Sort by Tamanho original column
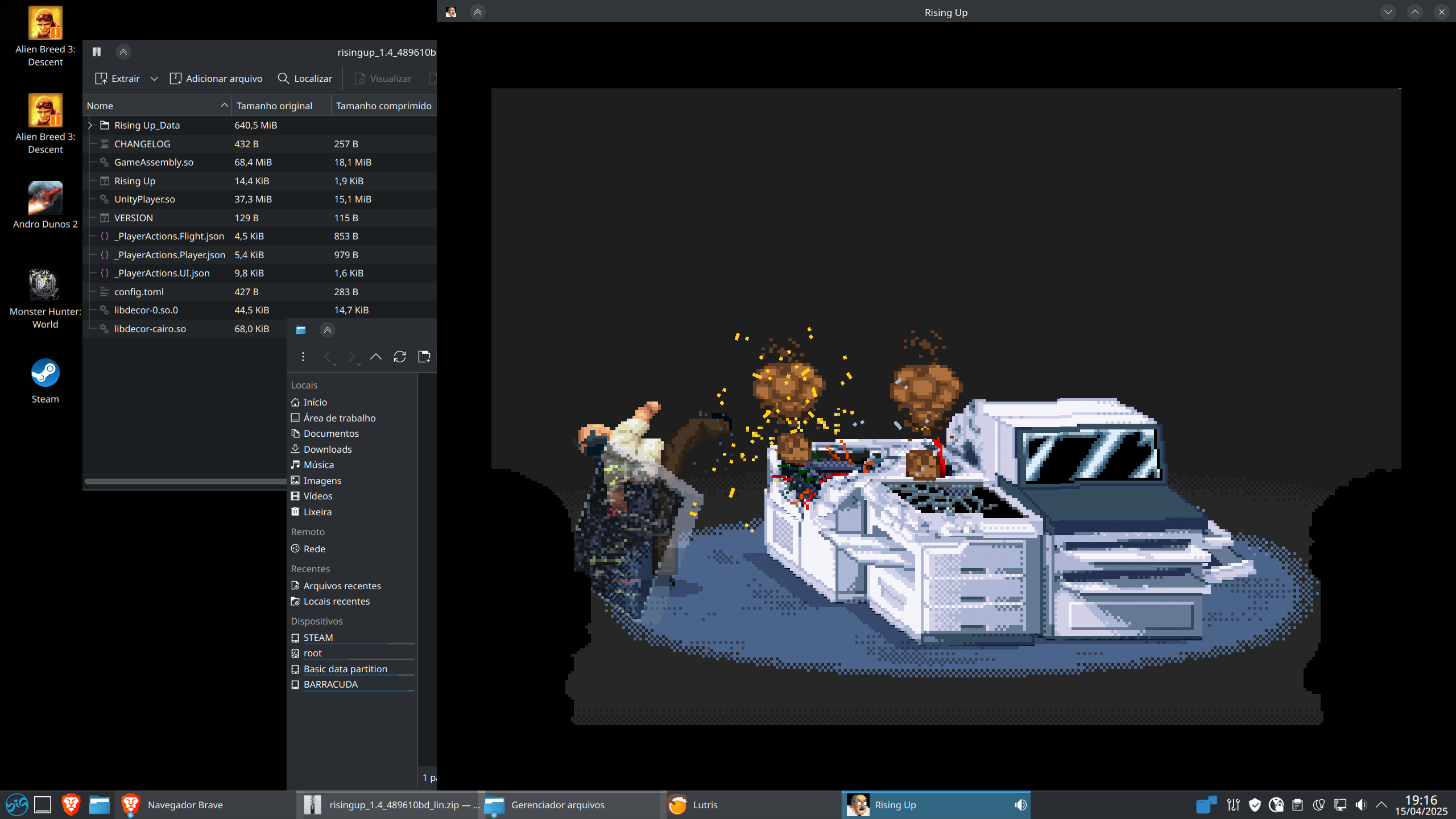Image resolution: width=1456 pixels, height=819 pixels. click(x=282, y=106)
